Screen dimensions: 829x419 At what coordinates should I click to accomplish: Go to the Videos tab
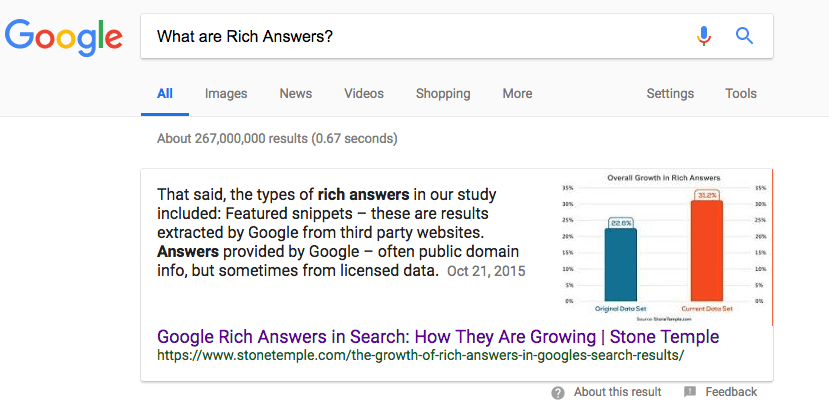pos(364,94)
